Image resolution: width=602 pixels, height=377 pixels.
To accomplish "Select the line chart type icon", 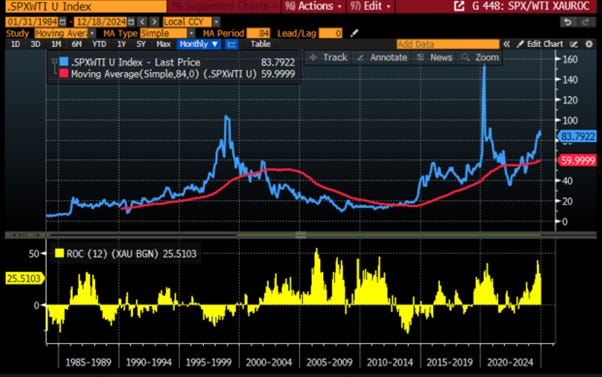I will (x=232, y=44).
